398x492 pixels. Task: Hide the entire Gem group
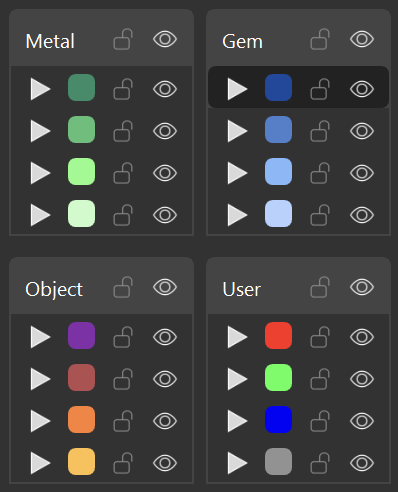(362, 39)
